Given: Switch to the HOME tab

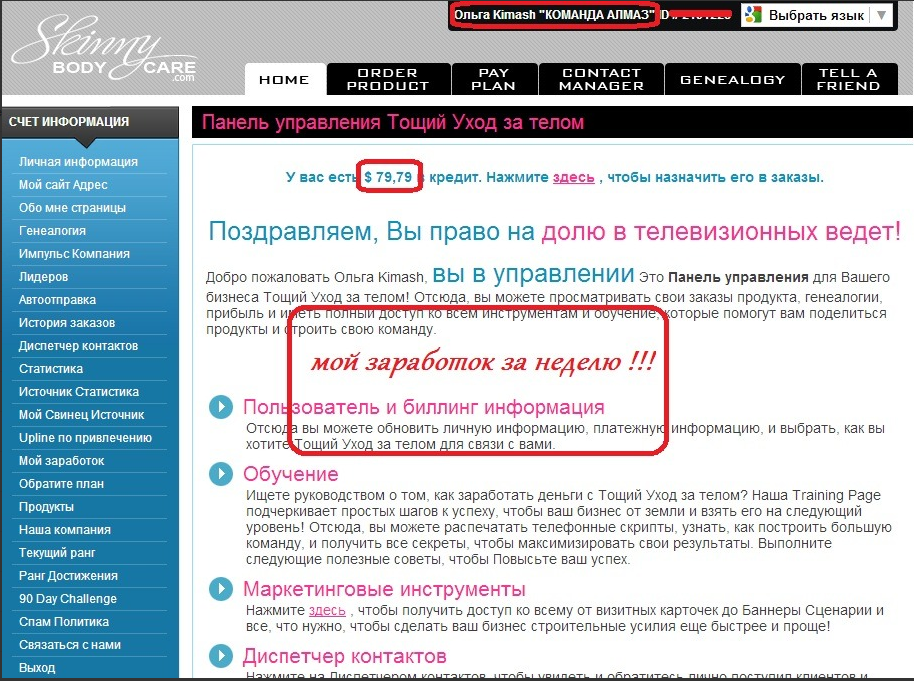Looking at the screenshot, I should click(x=284, y=79).
